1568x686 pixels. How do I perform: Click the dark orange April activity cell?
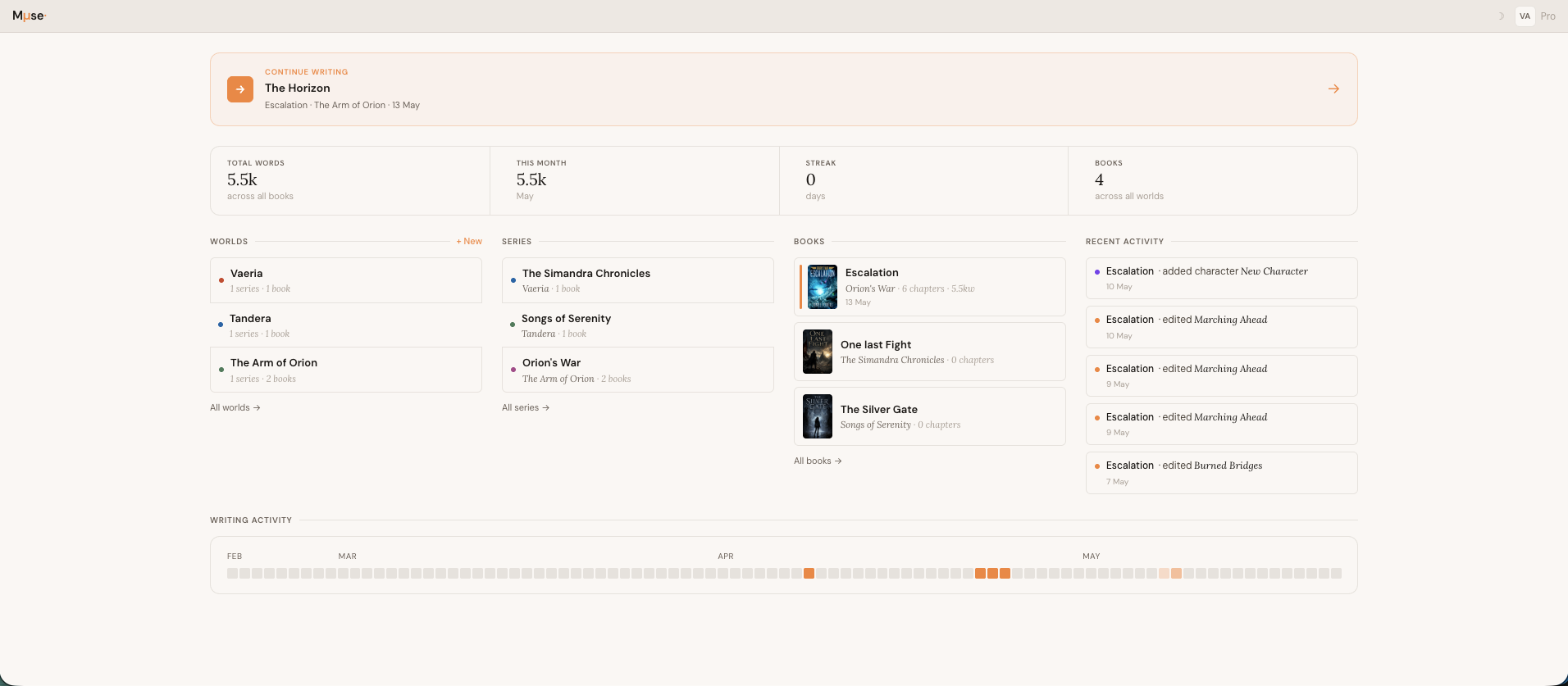pyautogui.click(x=809, y=574)
